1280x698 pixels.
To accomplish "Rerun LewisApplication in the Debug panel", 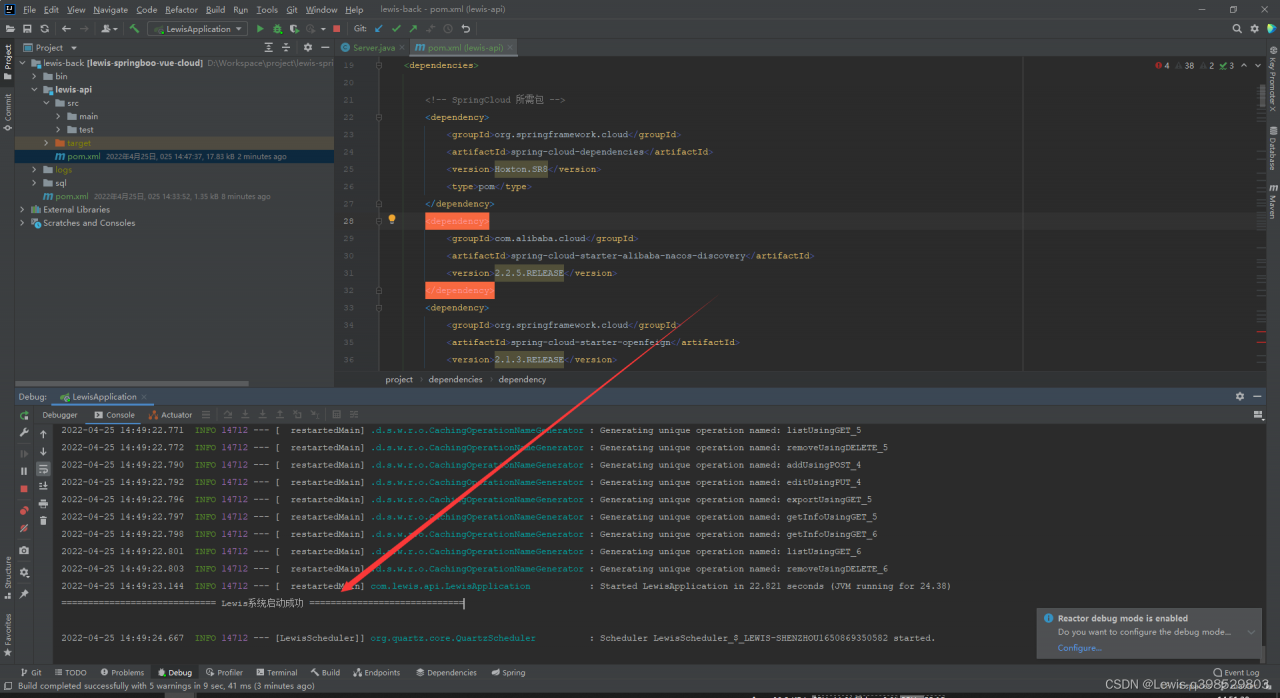I will (24, 415).
